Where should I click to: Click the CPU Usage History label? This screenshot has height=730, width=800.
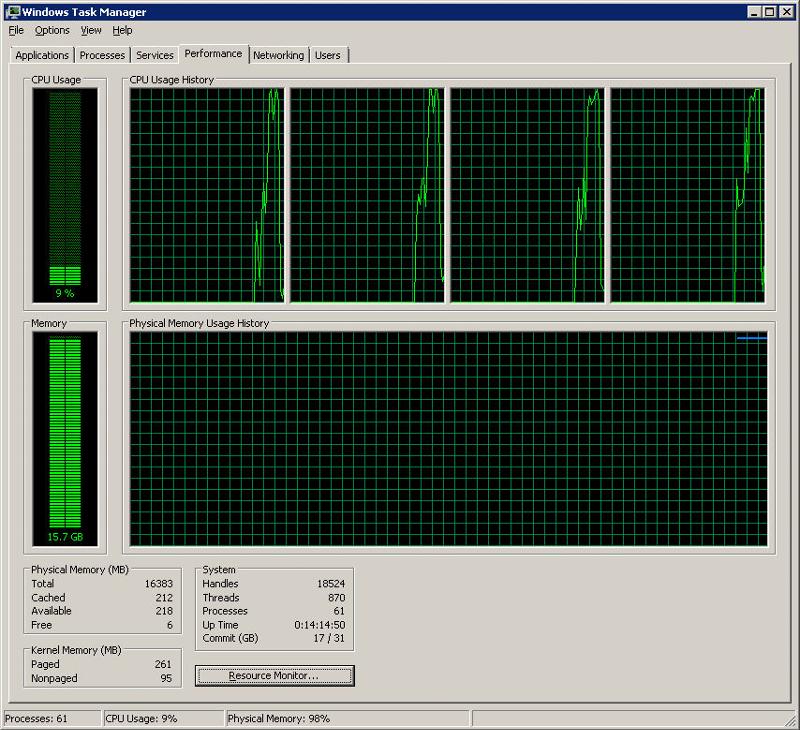(x=171, y=80)
